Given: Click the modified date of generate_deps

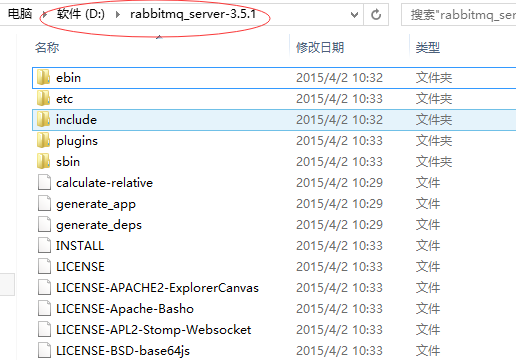Looking at the screenshot, I should [x=339, y=225].
